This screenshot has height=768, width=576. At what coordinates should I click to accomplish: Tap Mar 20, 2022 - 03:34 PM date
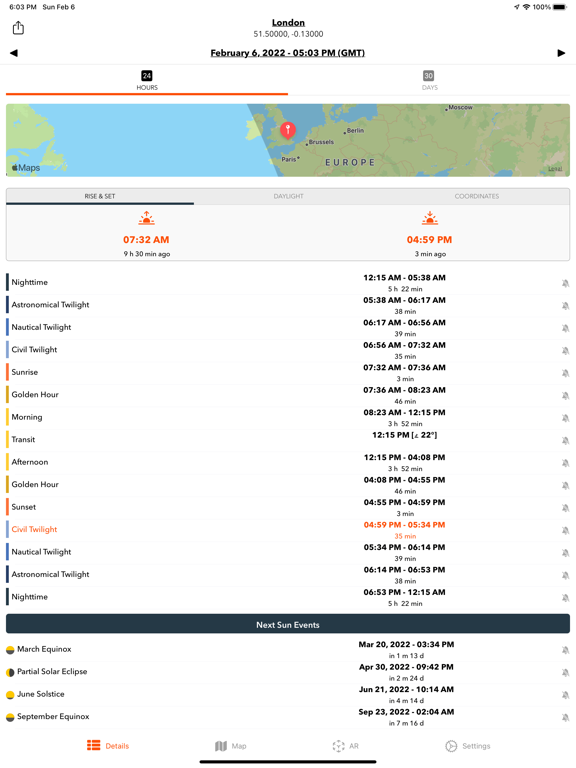(406, 644)
